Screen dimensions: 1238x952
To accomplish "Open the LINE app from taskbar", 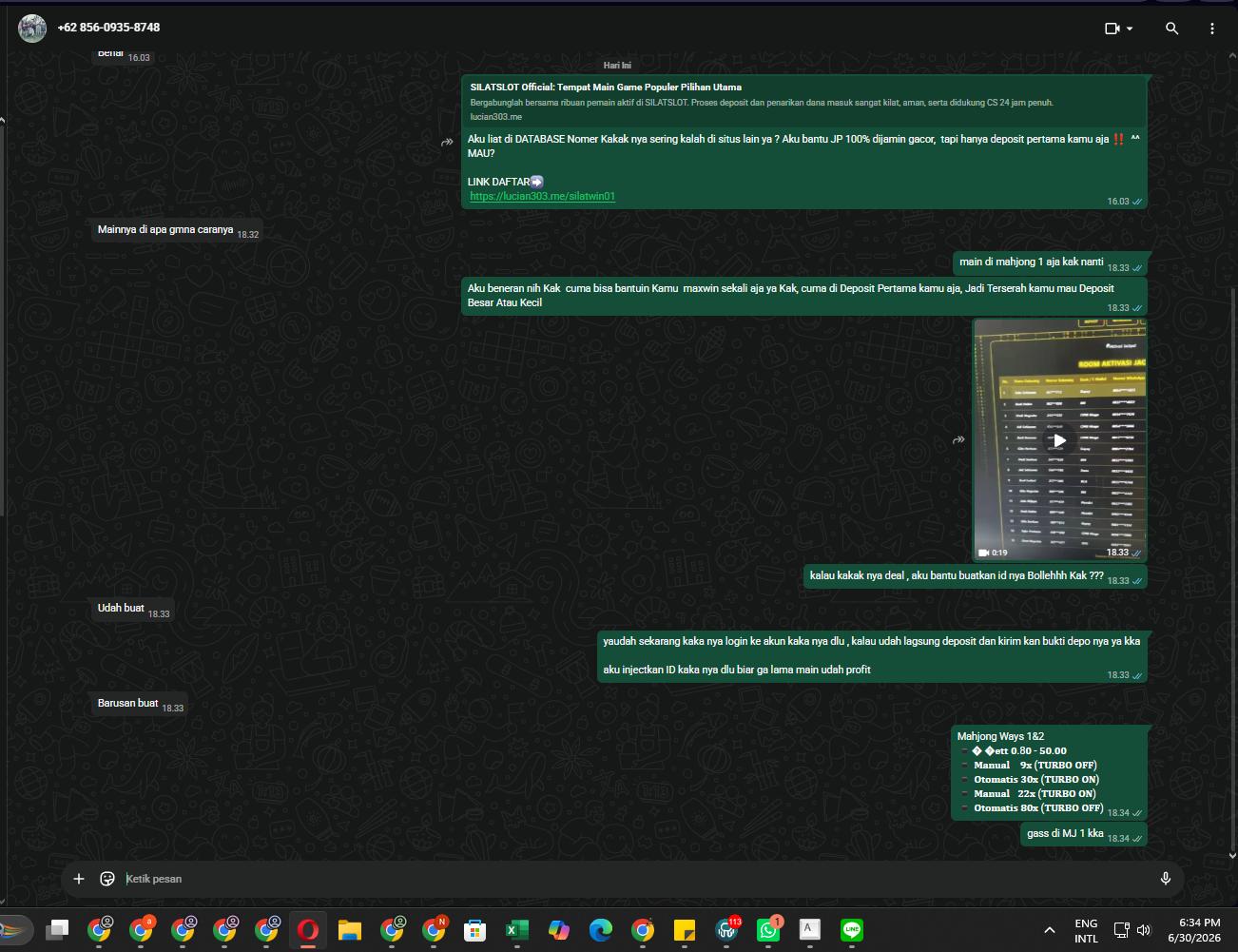I will [852, 930].
